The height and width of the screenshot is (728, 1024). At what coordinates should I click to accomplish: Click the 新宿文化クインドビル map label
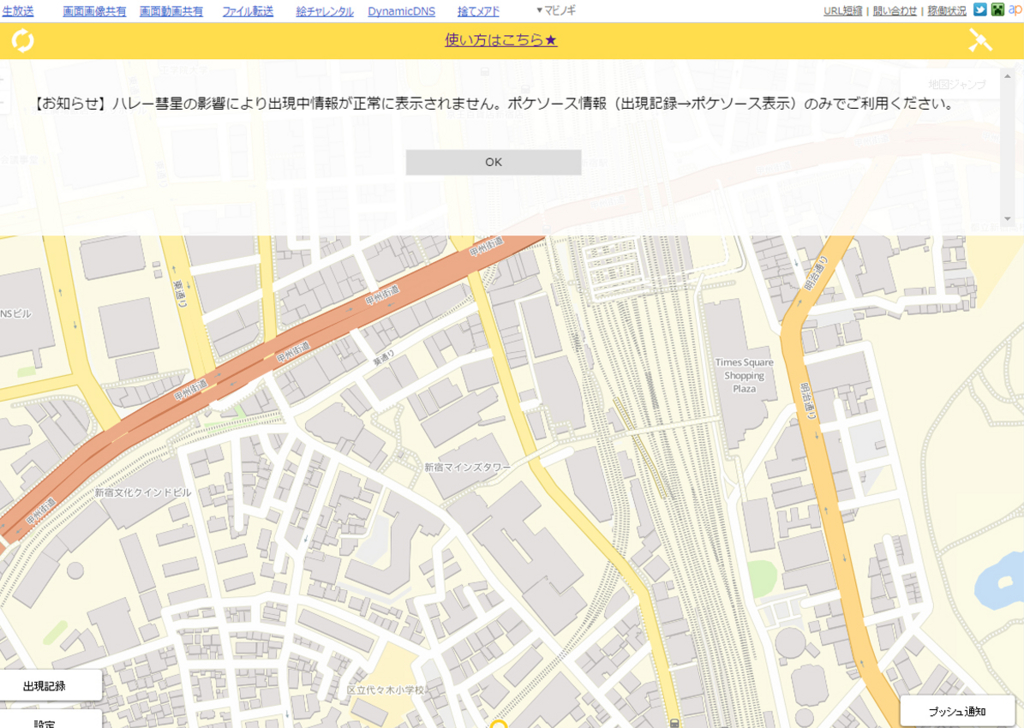pos(143,492)
